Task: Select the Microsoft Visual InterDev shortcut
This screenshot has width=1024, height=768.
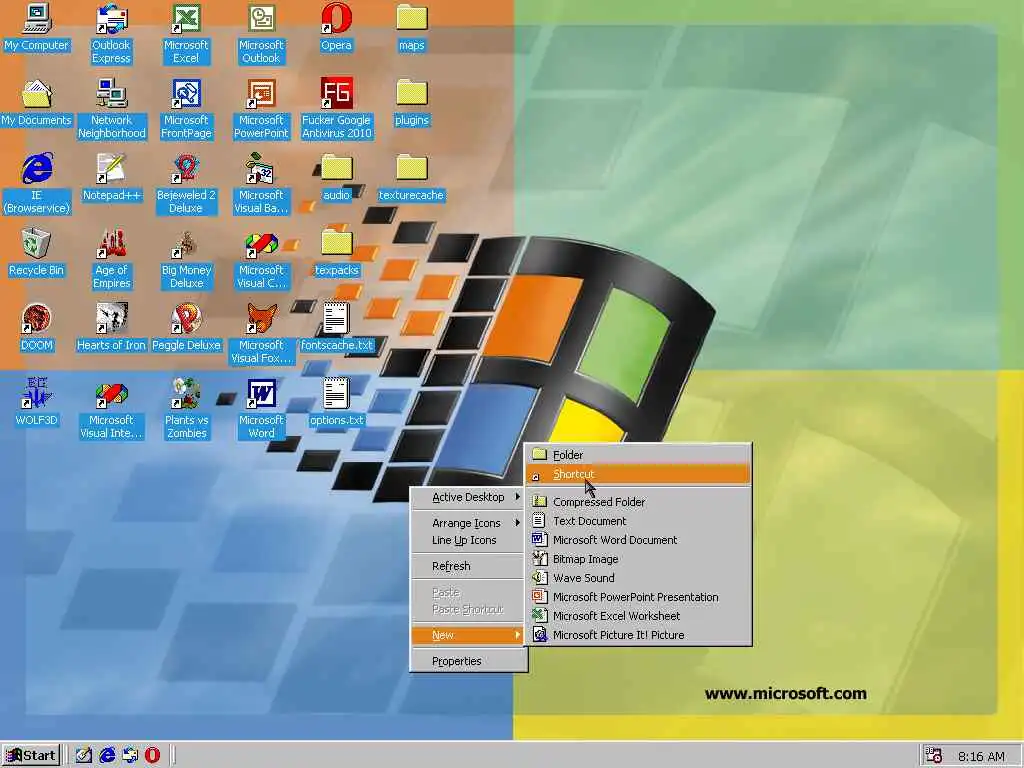Action: [111, 408]
